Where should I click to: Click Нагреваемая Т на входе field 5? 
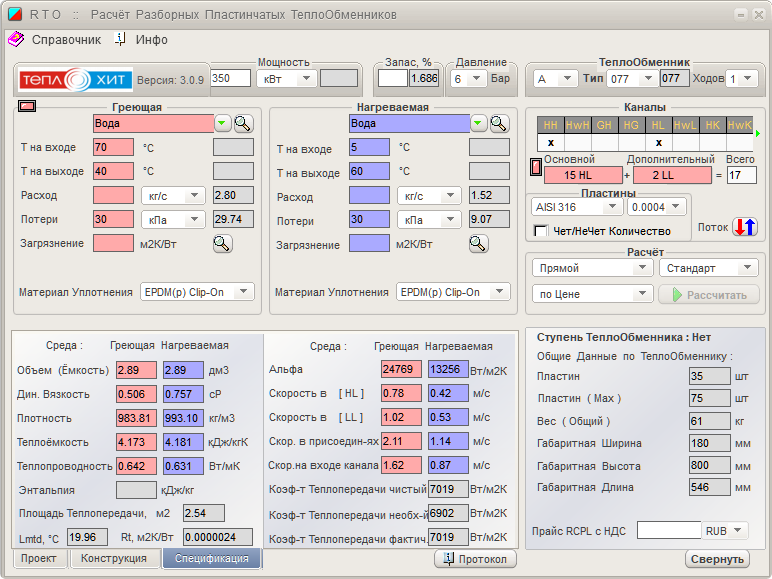pos(369,147)
